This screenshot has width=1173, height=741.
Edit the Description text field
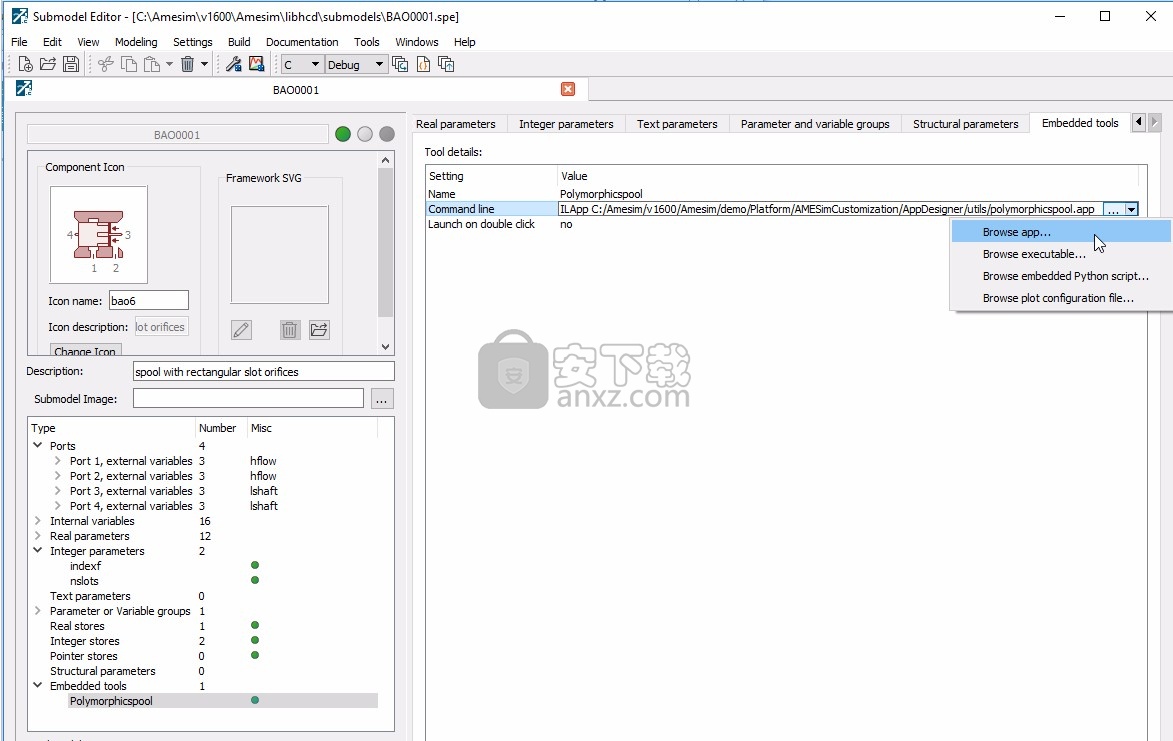tap(263, 372)
